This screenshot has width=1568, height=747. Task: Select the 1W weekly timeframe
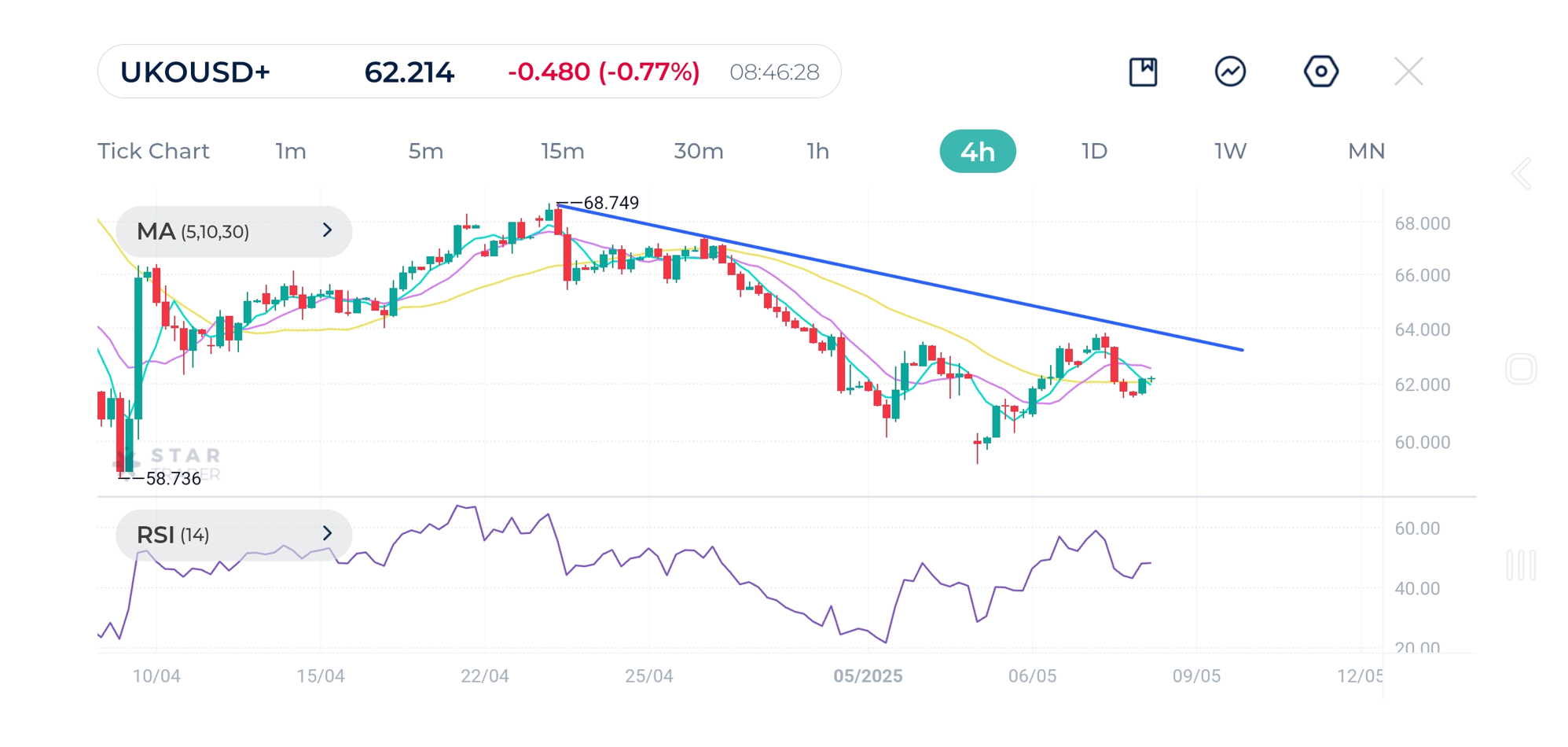tap(1230, 151)
